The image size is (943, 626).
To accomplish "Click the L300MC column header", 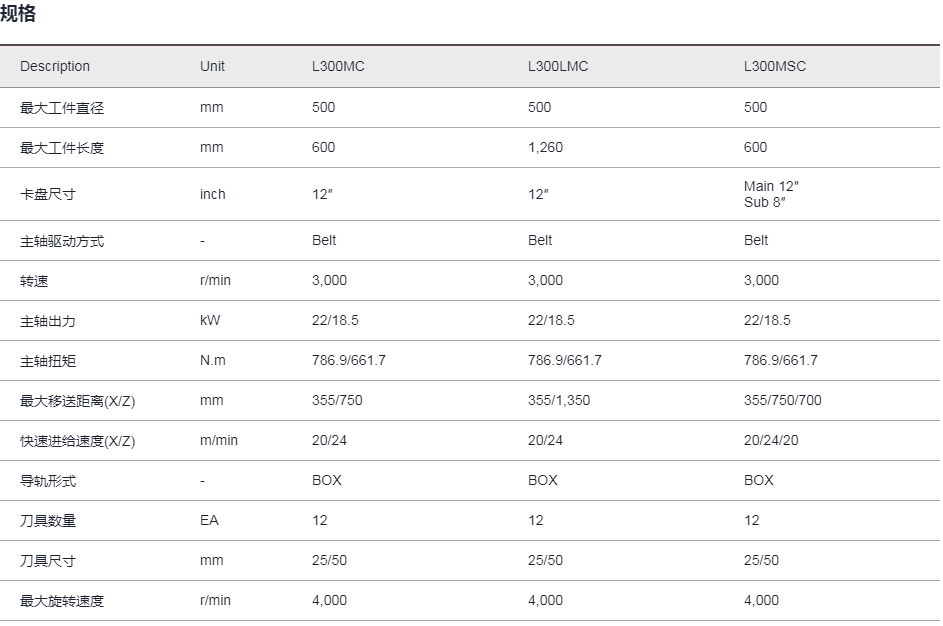I will [x=338, y=66].
